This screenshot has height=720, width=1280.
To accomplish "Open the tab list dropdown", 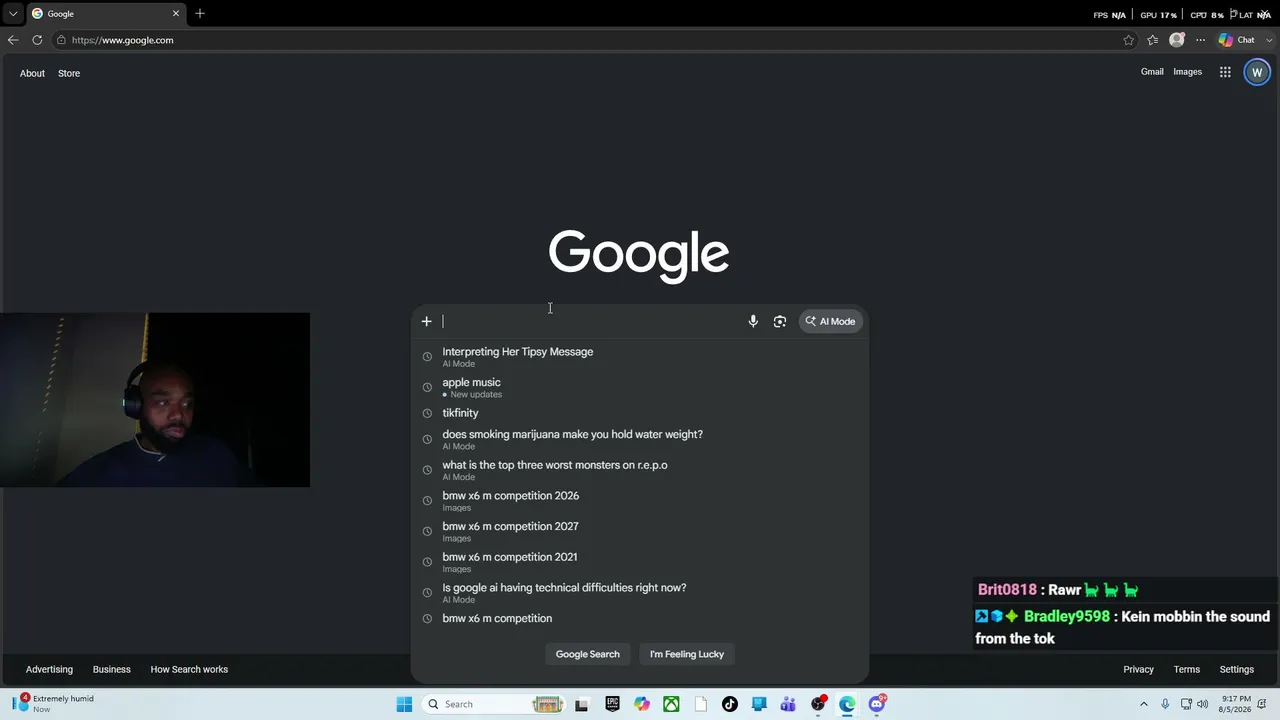I will [x=13, y=14].
